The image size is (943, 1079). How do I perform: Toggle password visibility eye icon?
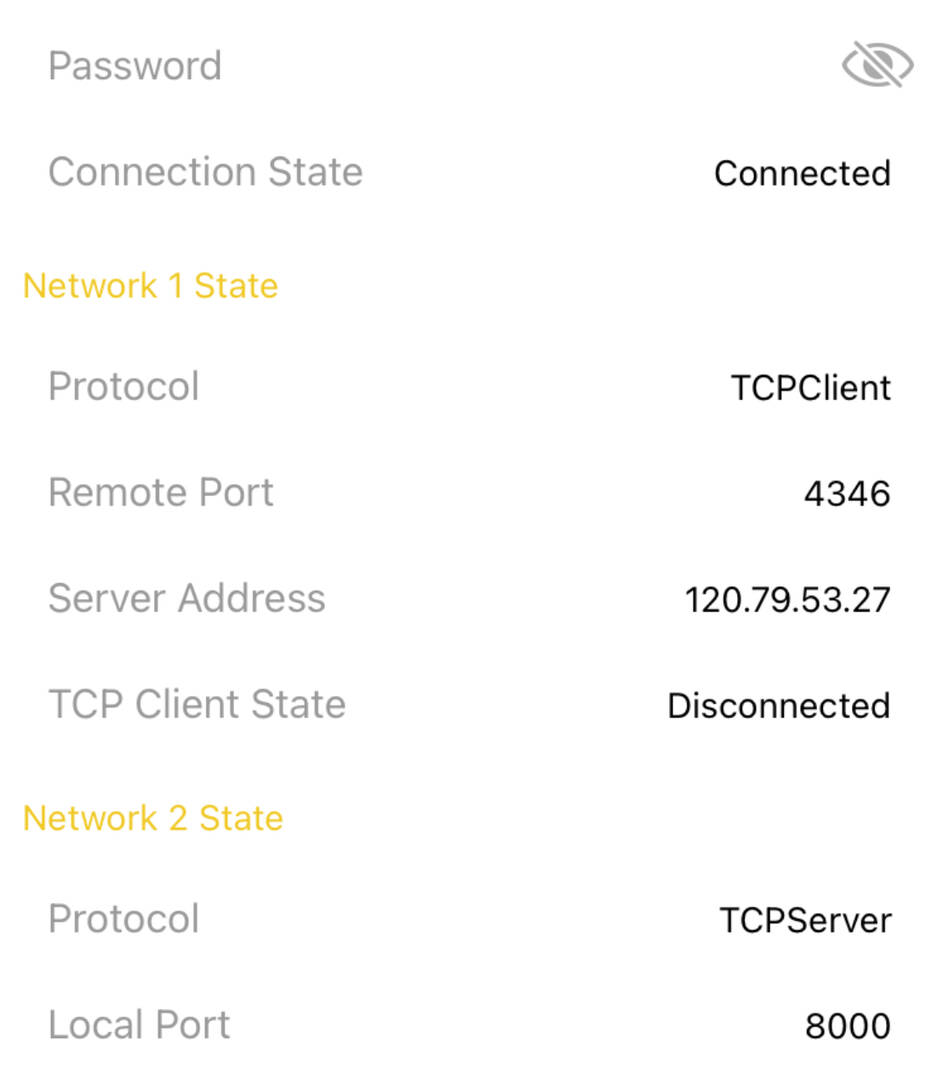tap(878, 65)
